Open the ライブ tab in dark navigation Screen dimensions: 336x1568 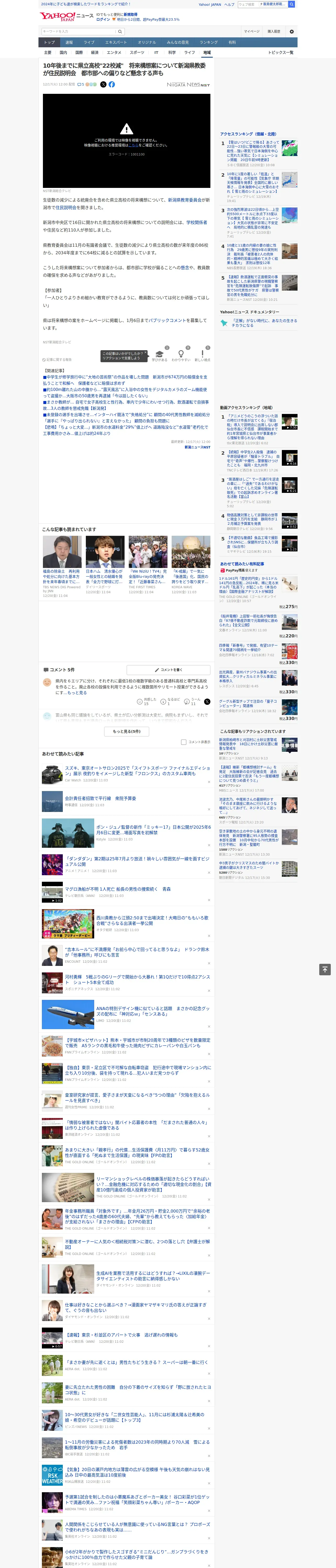(x=89, y=42)
